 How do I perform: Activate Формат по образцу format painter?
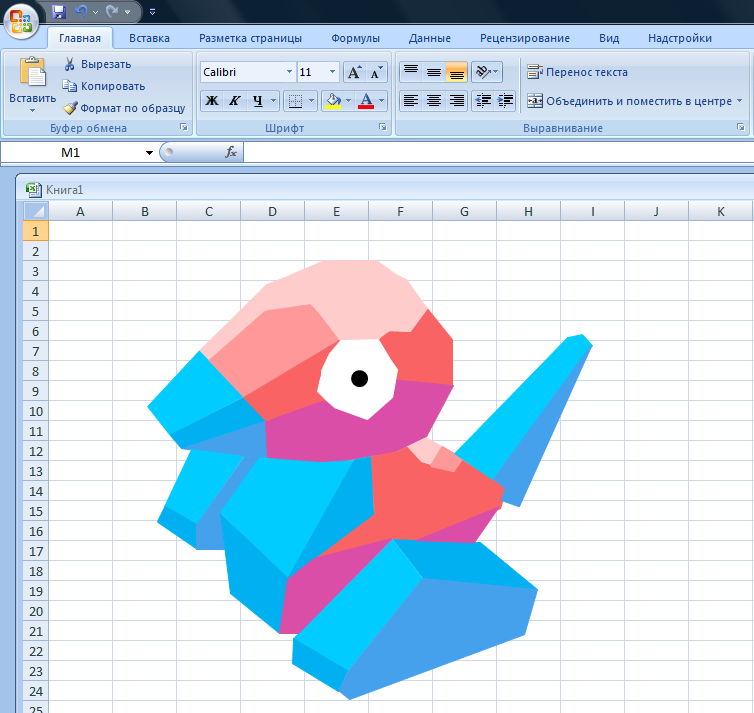[124, 108]
